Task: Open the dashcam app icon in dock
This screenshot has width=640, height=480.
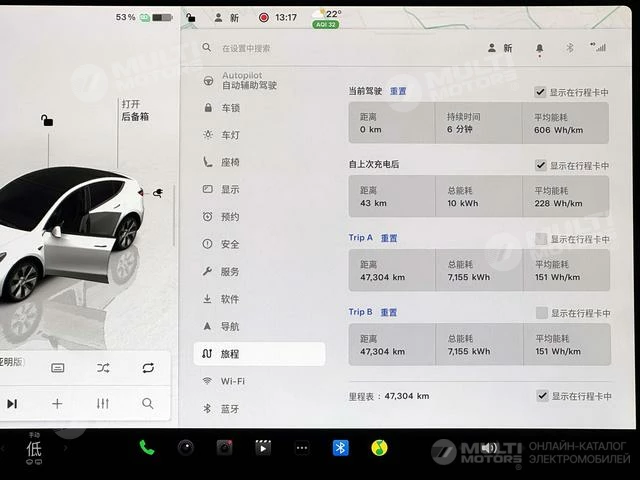Action: click(x=224, y=448)
